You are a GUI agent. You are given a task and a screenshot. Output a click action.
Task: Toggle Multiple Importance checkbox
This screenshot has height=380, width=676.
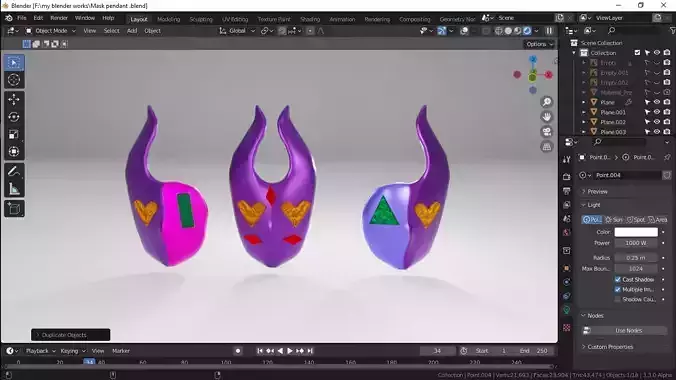coord(618,289)
